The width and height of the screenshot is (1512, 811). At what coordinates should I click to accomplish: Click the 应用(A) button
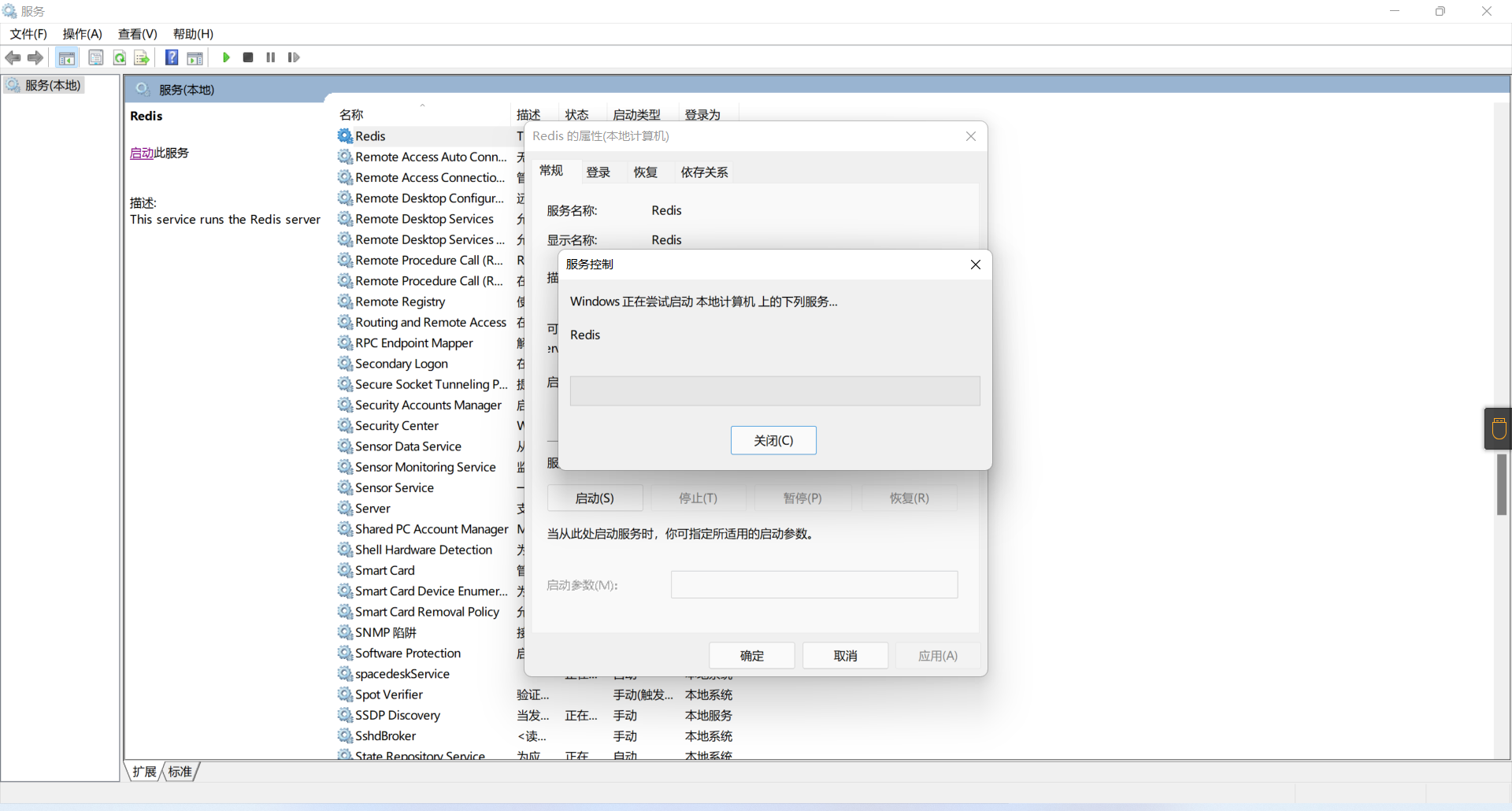pos(938,656)
